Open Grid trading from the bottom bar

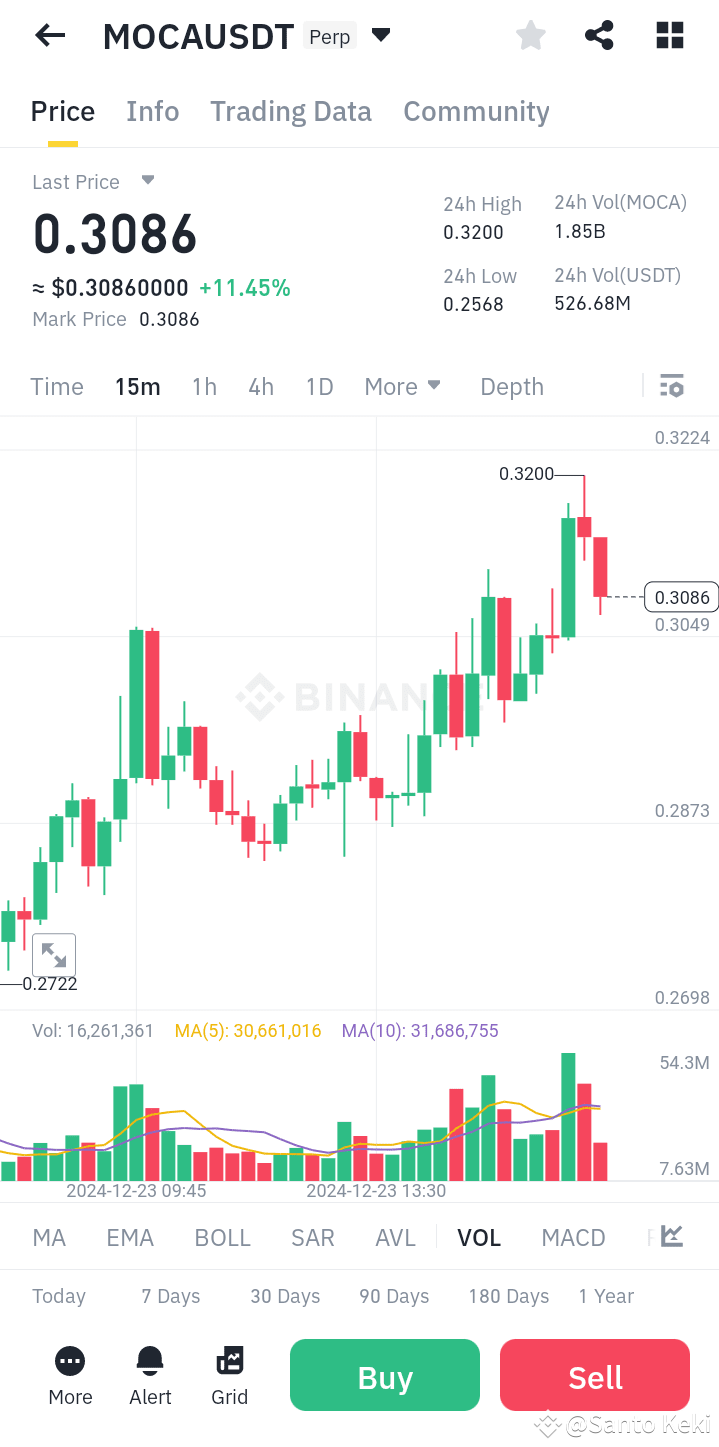(229, 1375)
